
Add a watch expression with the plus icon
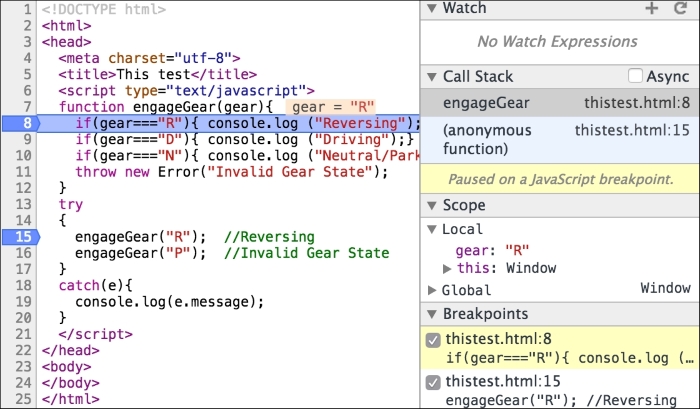tap(652, 8)
